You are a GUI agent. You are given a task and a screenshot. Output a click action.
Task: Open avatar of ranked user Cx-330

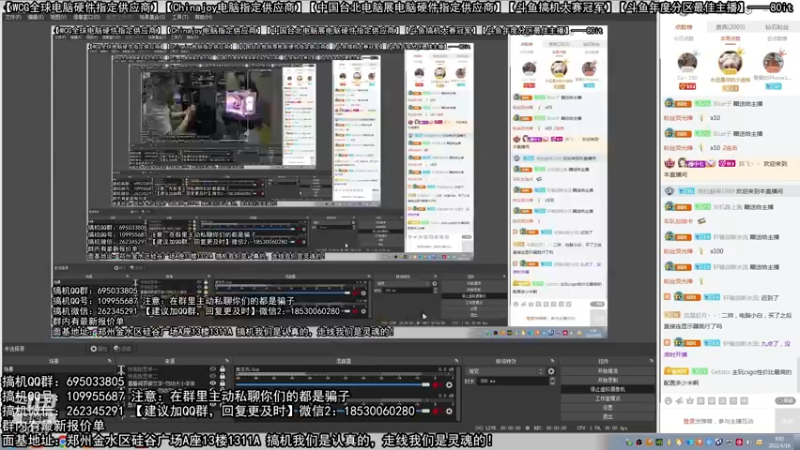tap(687, 62)
